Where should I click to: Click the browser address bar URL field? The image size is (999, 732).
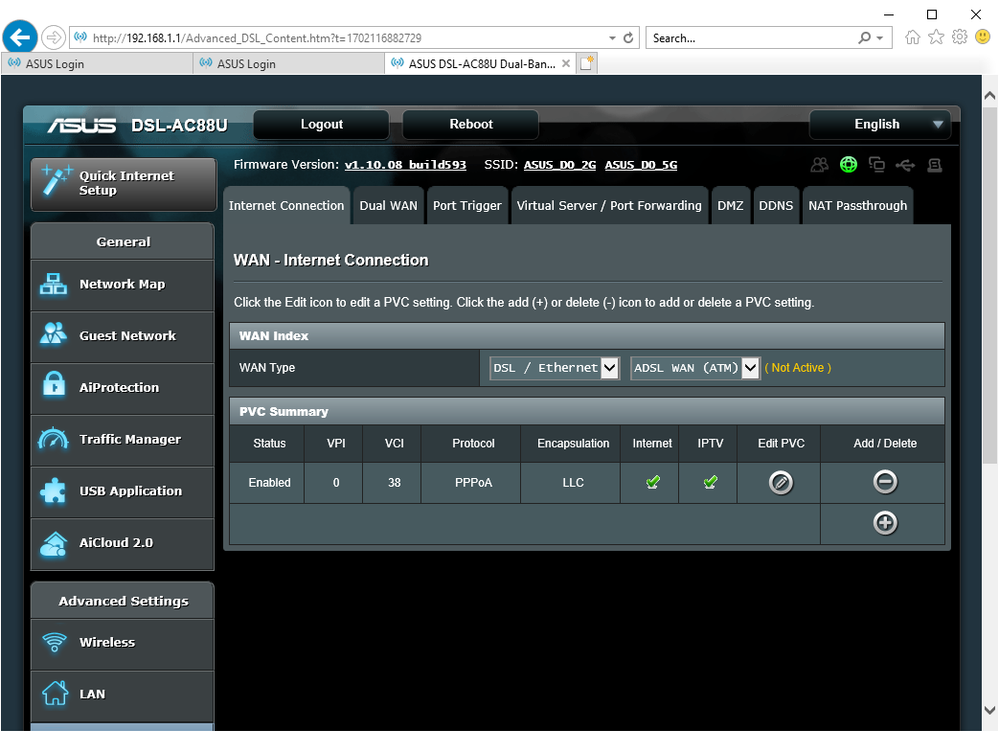click(x=340, y=38)
